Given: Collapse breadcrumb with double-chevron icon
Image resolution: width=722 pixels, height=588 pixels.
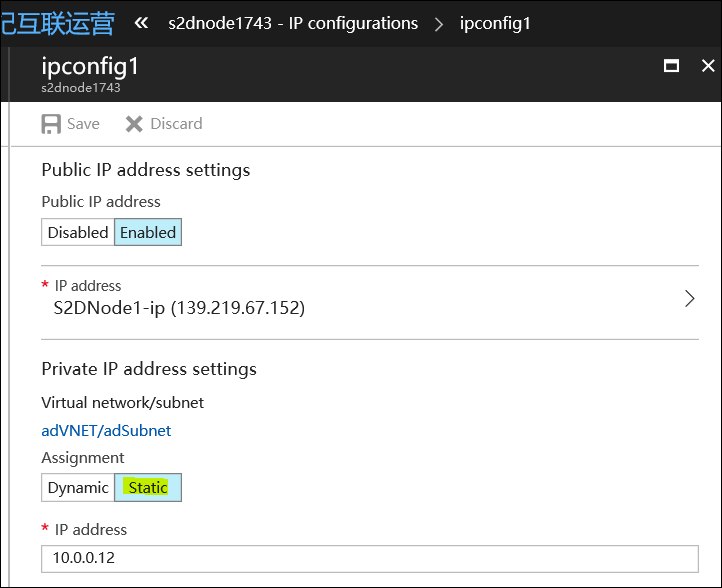Looking at the screenshot, I should point(141,23).
